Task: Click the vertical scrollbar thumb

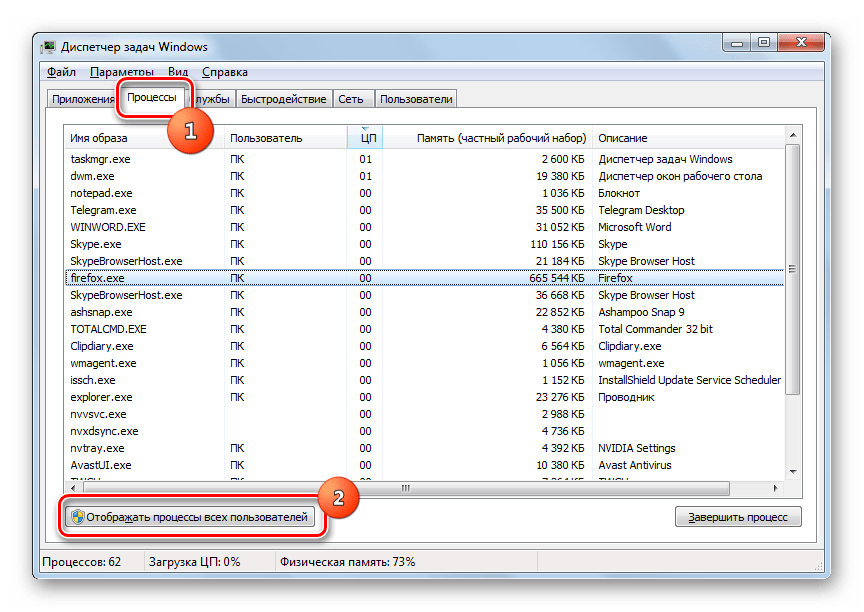Action: click(x=793, y=269)
